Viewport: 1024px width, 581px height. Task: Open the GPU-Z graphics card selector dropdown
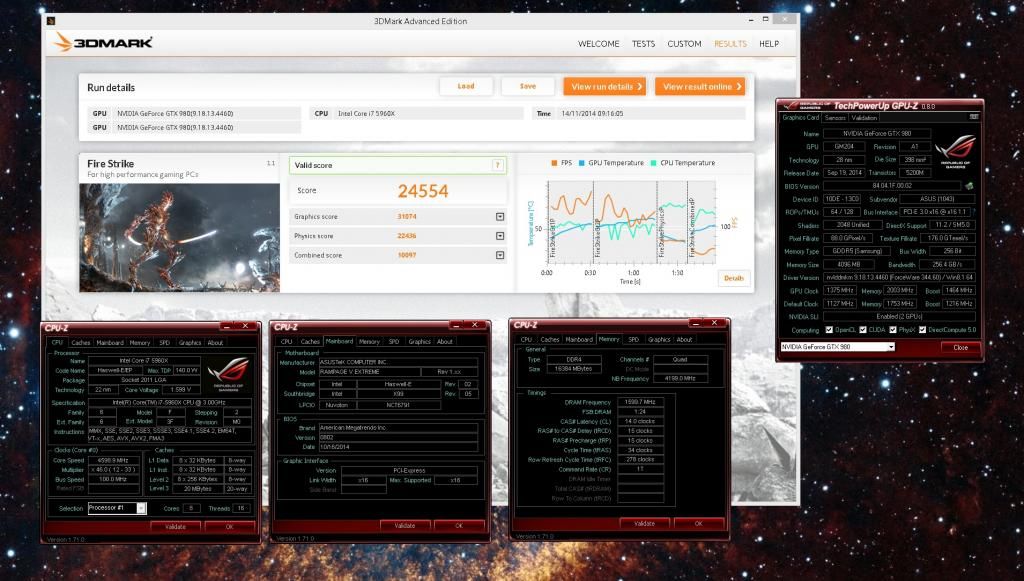[x=891, y=347]
